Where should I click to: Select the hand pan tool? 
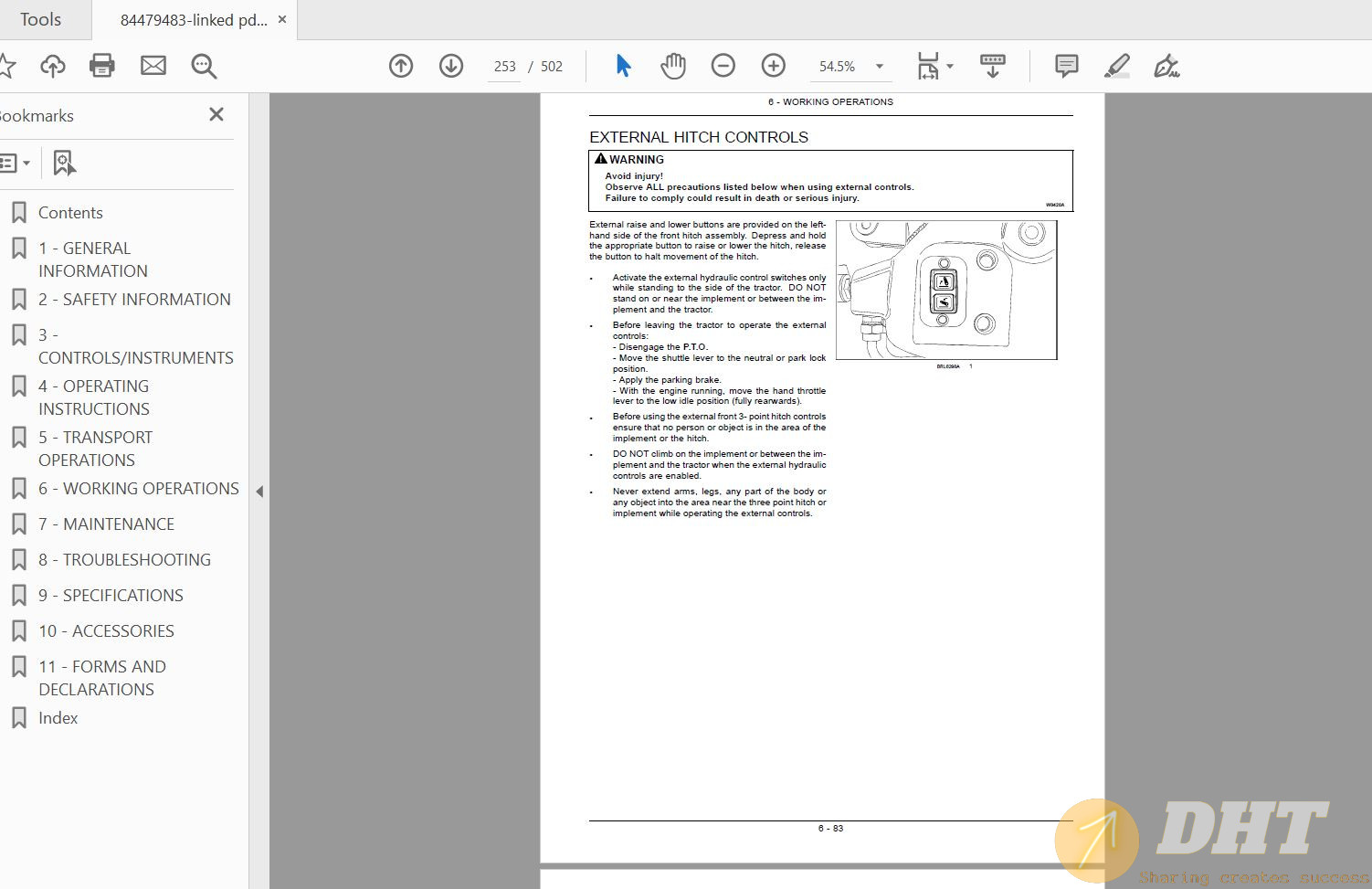coord(673,66)
